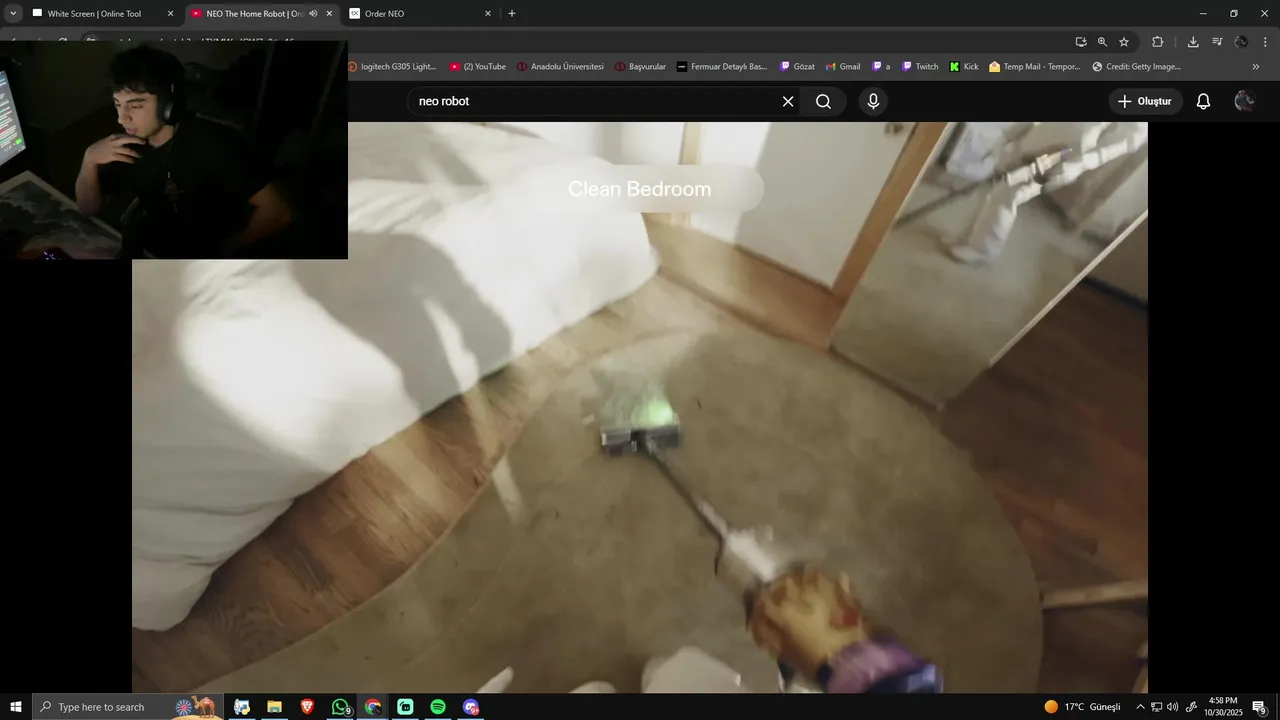
Task: Open the Fermuar Detaylı Bas bookmark
Action: pos(722,67)
